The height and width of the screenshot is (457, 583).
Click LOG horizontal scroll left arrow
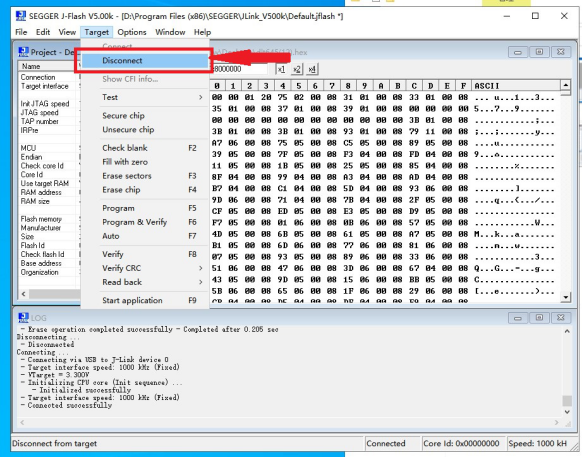coord(22,422)
